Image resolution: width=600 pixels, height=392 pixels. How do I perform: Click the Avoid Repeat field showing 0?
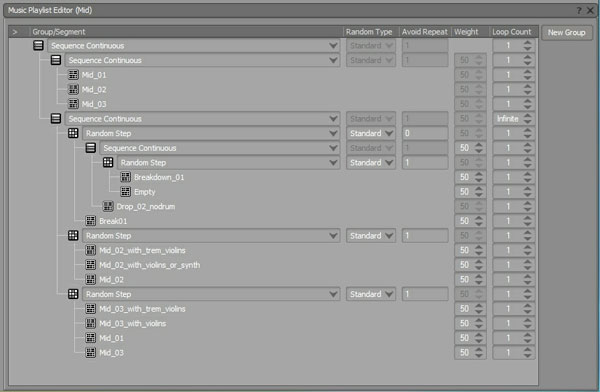[425, 133]
